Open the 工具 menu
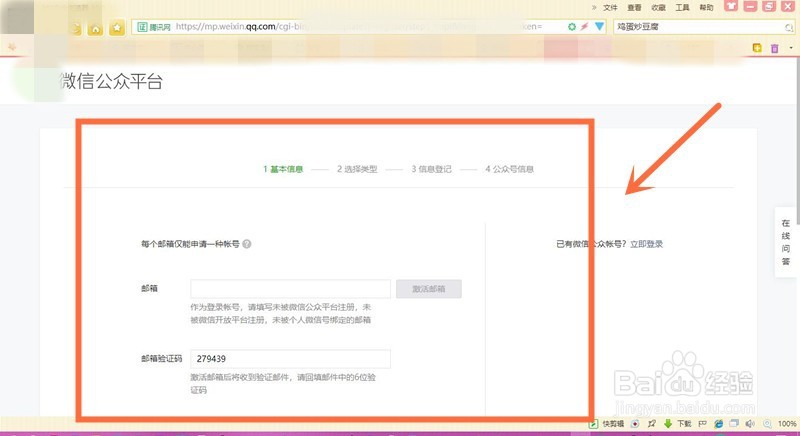This screenshot has width=800, height=436. [682, 8]
